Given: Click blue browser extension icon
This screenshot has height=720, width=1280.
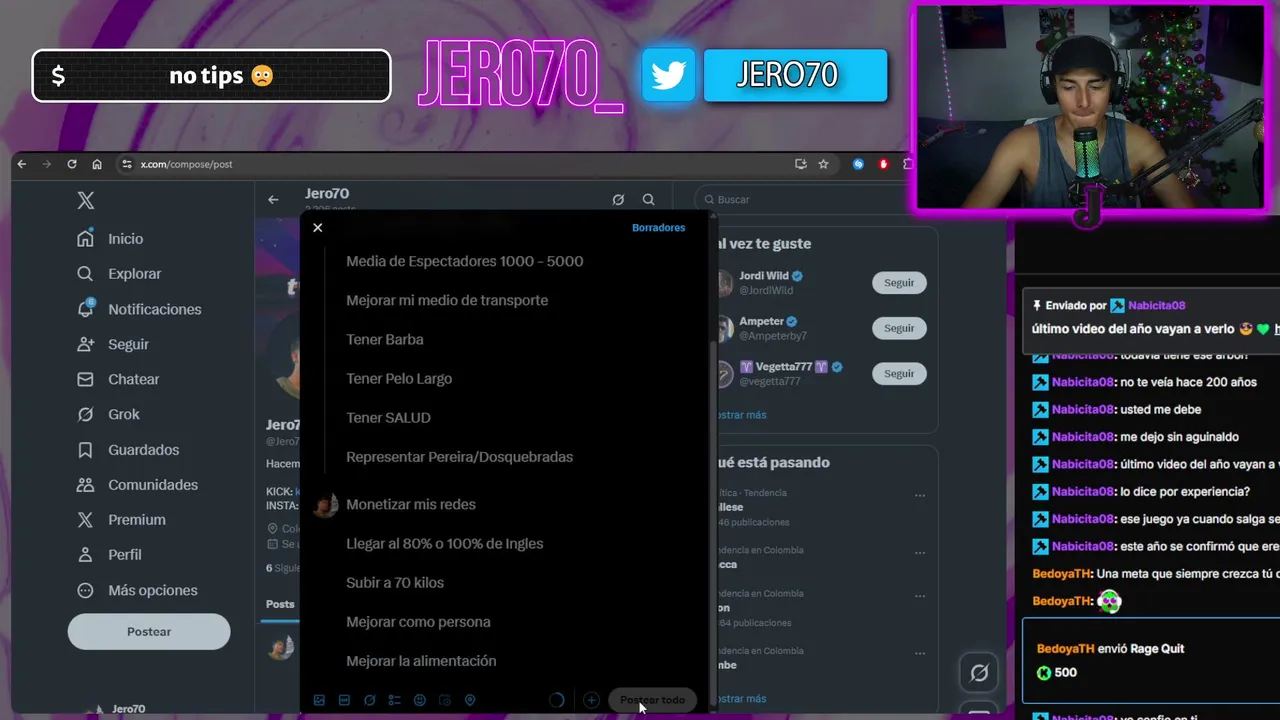Looking at the screenshot, I should coord(858,164).
